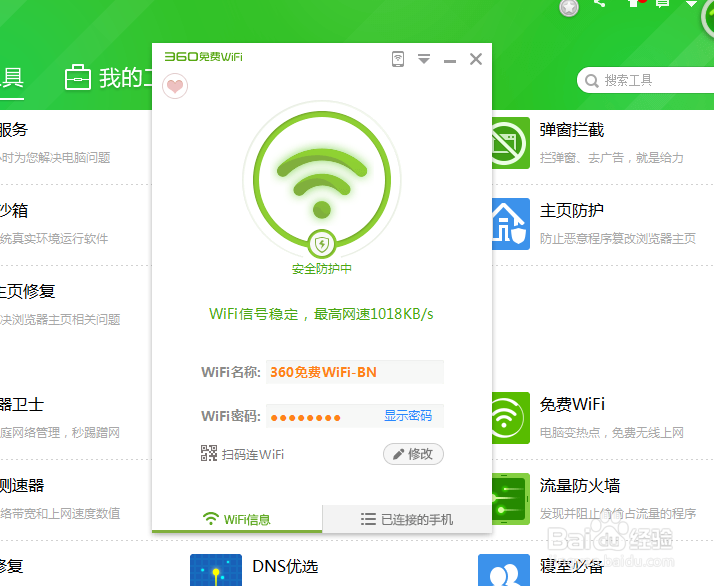The height and width of the screenshot is (586, 714).
Task: Open 主页防护 tool icon
Action: pos(510,224)
